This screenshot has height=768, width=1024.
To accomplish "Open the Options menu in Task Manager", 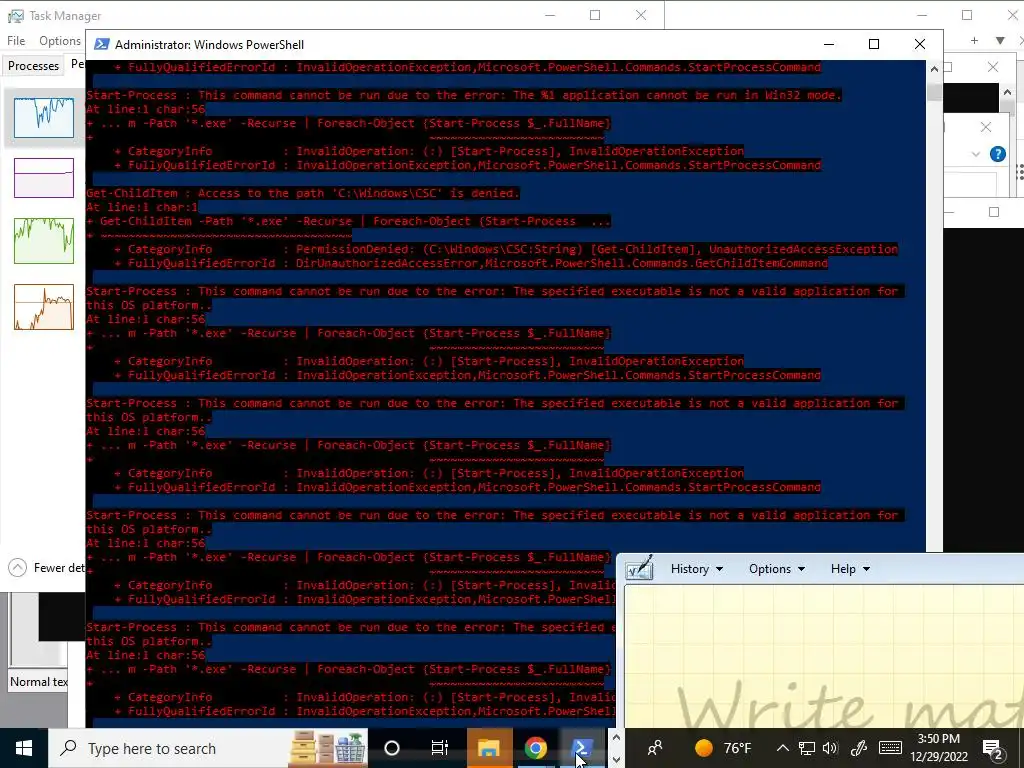I will [x=60, y=40].
